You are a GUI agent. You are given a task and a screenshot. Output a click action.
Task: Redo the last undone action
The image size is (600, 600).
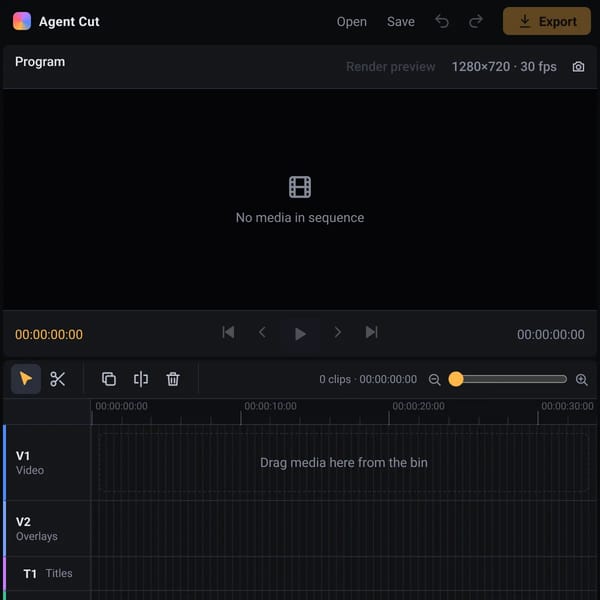click(476, 21)
